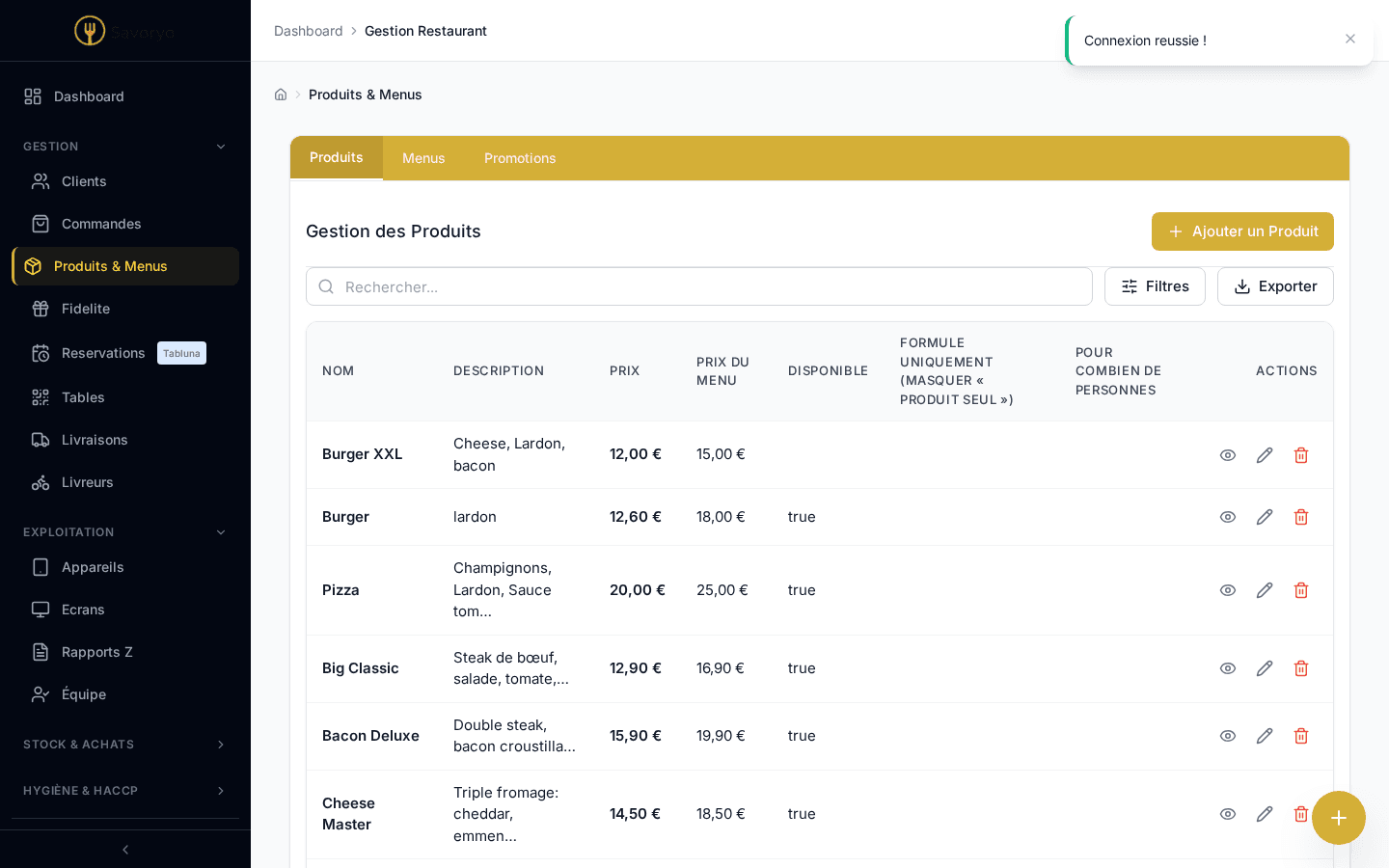The image size is (1389, 868).
Task: View details of Burger lardon row
Action: (x=1228, y=517)
